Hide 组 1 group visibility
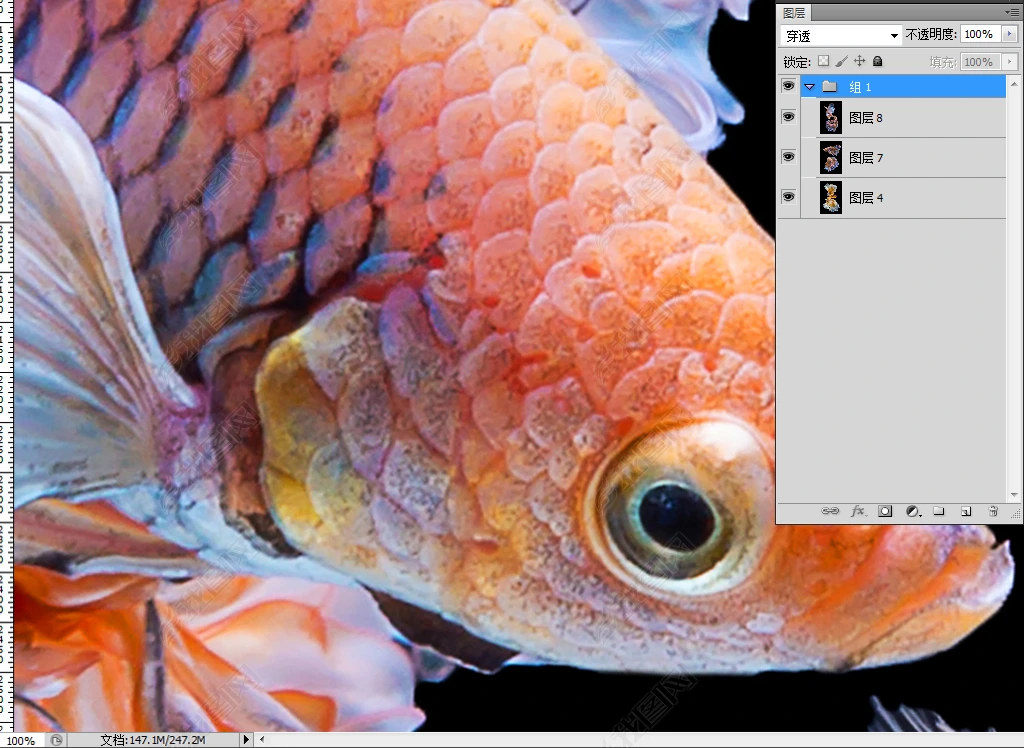The image size is (1024, 748). [x=788, y=87]
